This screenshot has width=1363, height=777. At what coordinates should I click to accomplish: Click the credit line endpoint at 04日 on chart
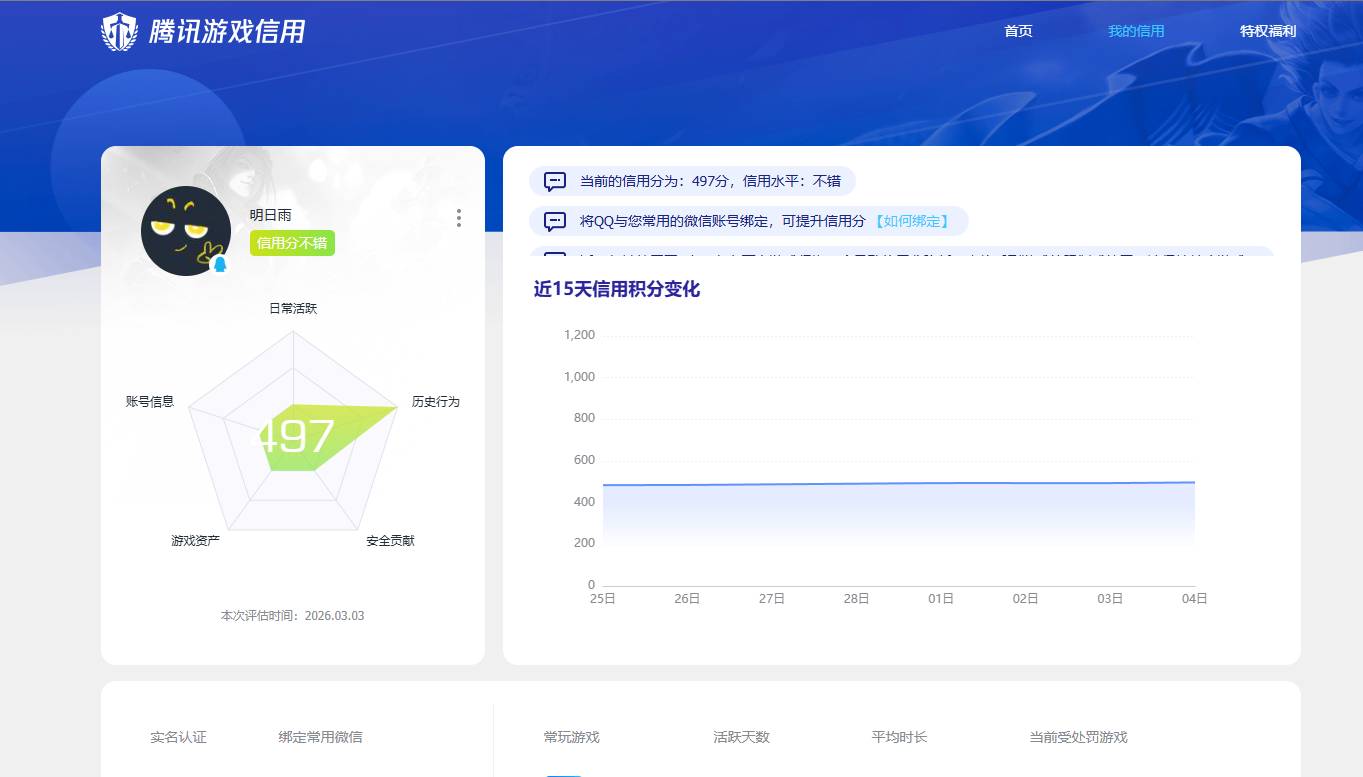click(x=1193, y=482)
